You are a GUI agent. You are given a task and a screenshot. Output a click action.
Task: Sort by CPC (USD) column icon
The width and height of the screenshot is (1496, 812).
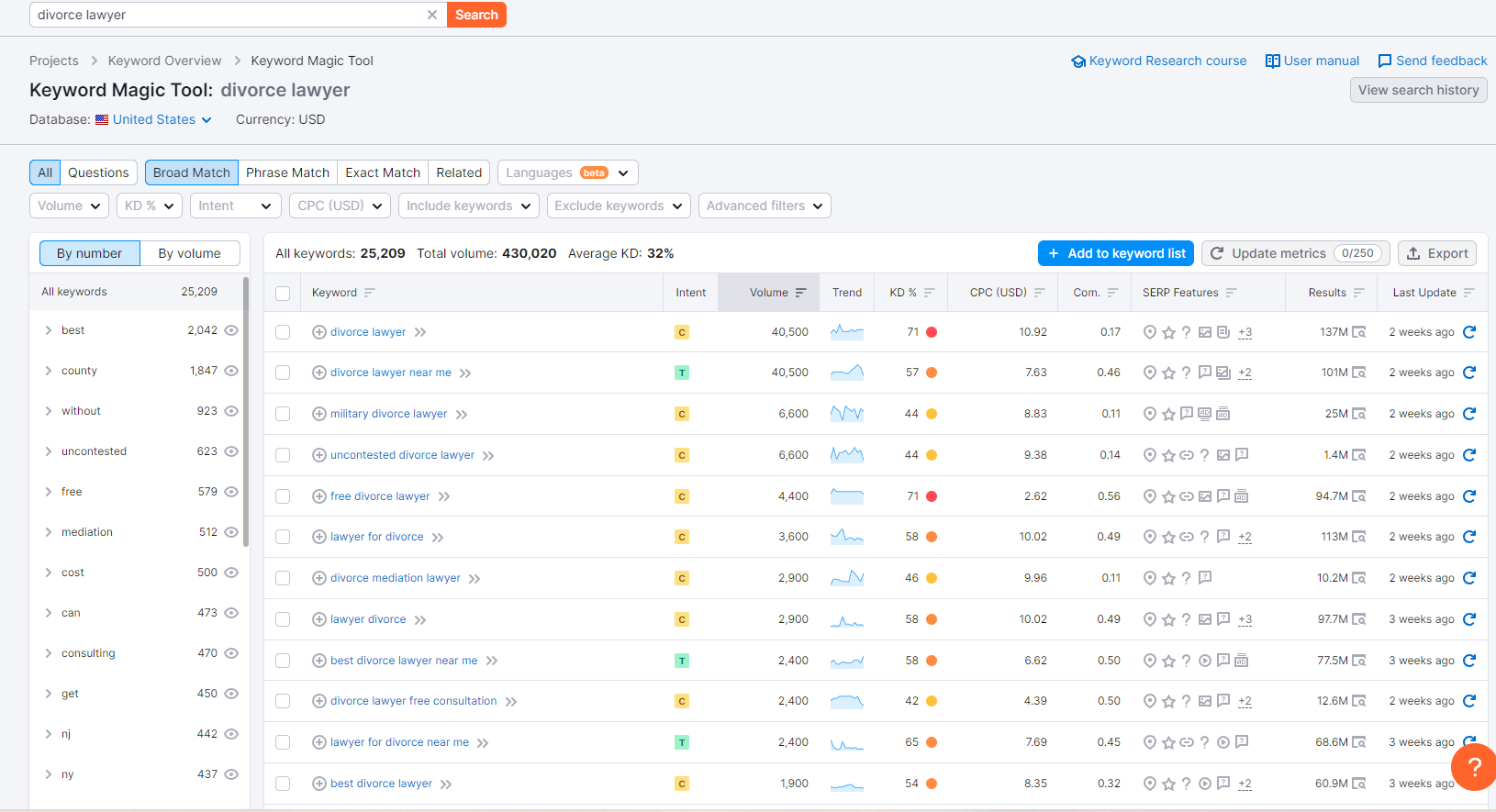click(1040, 293)
